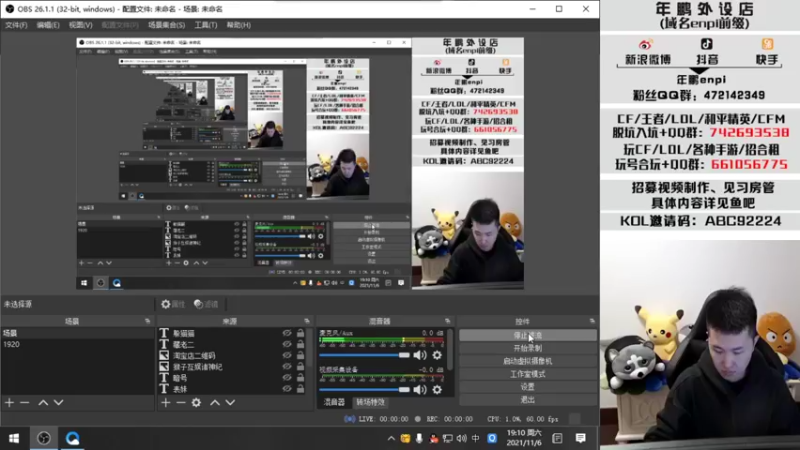Click the 退出 exit button
This screenshot has height=450, width=800.
(528, 399)
